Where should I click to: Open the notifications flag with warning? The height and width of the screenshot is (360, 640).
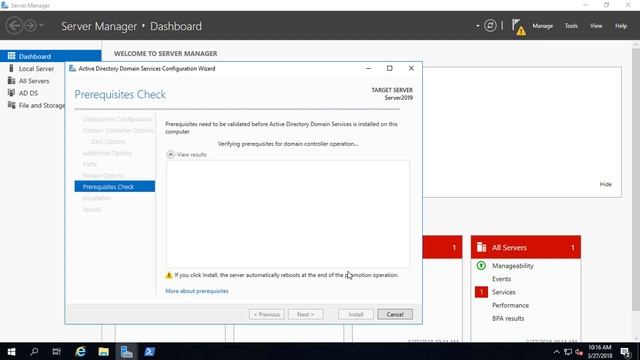click(518, 27)
